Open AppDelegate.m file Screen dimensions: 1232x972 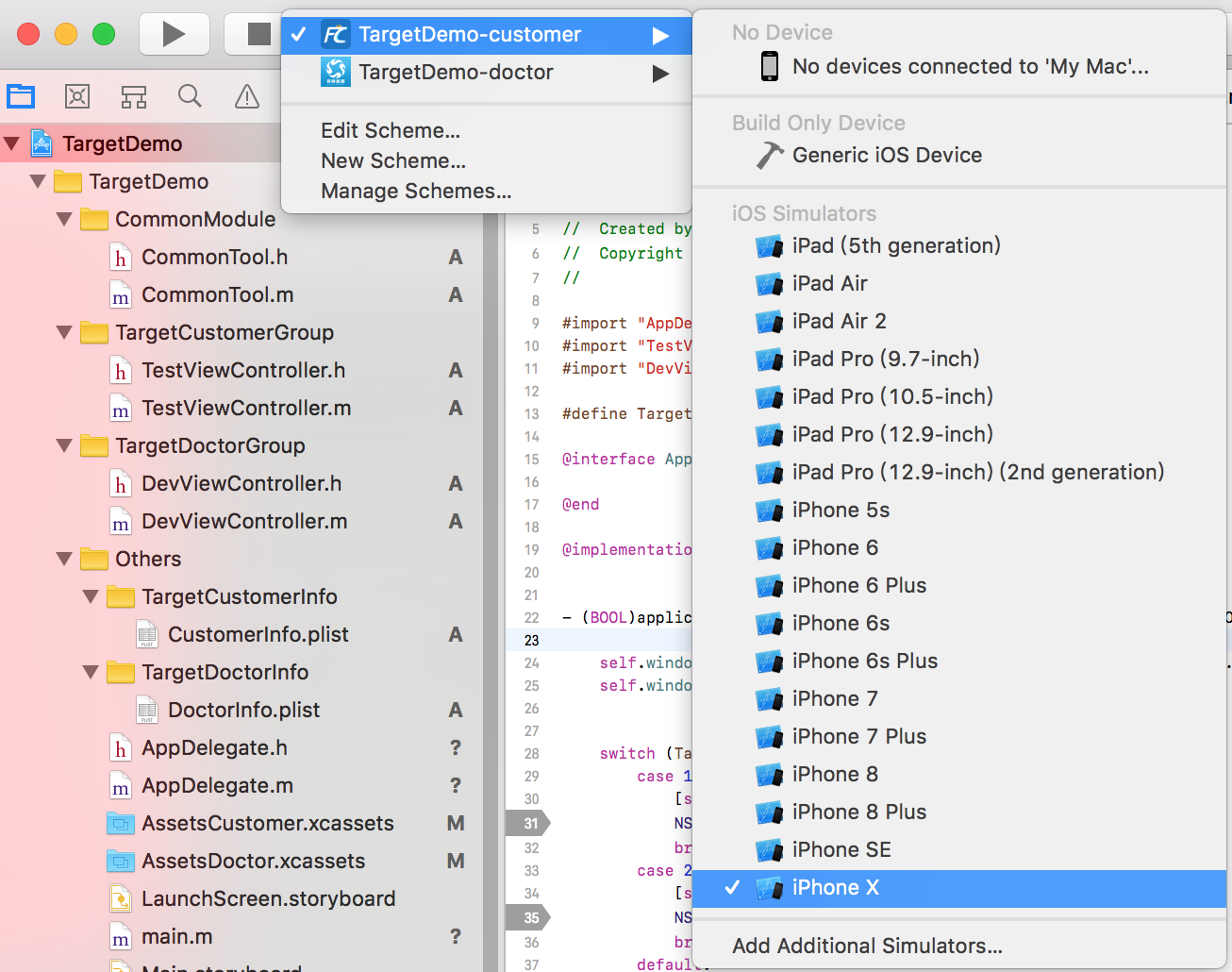218,785
